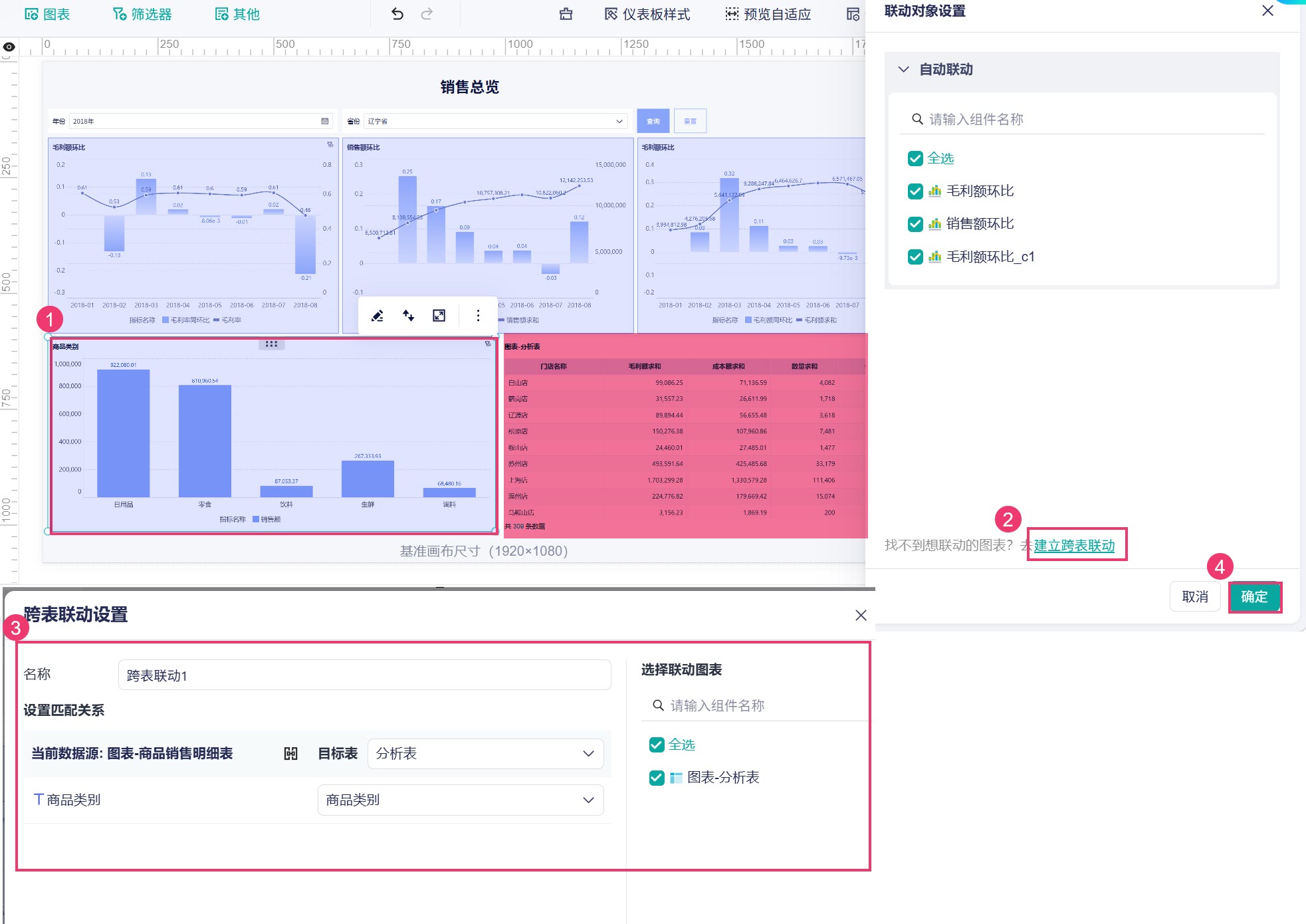Open 仪表板样式 dashboard style settings
This screenshot has height=924, width=1306.
[x=647, y=14]
